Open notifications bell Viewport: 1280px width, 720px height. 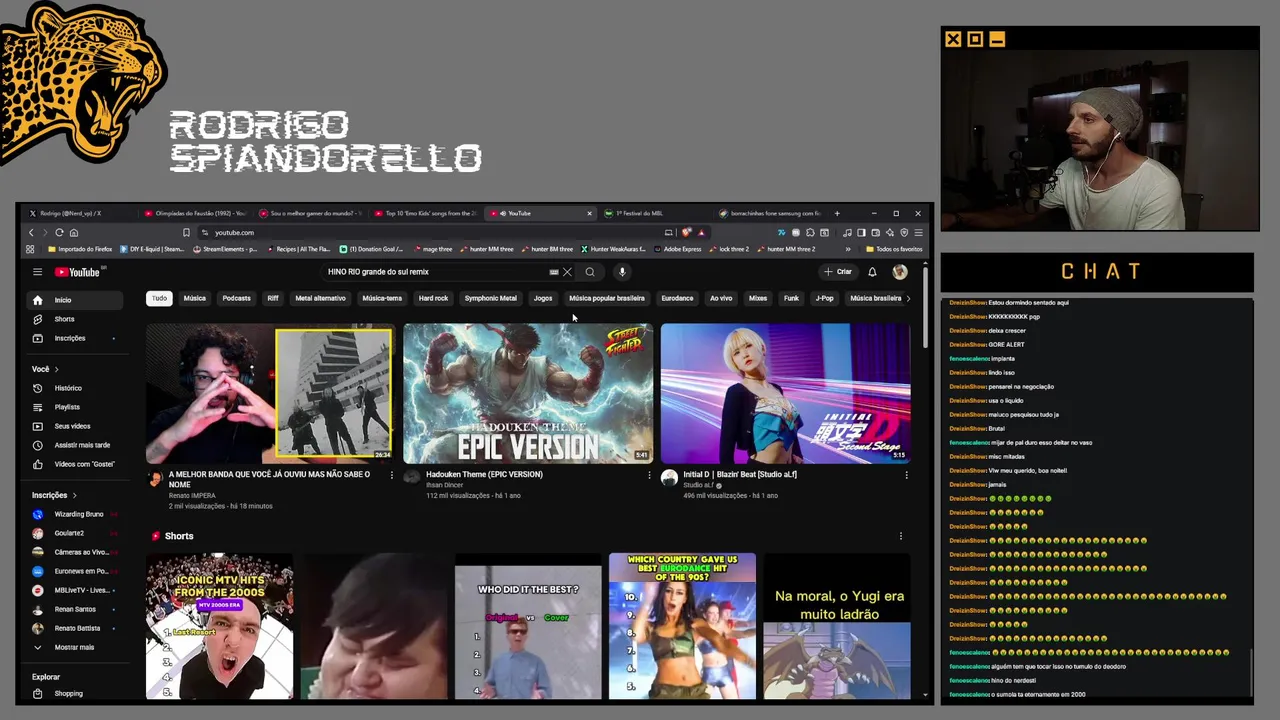pos(872,272)
